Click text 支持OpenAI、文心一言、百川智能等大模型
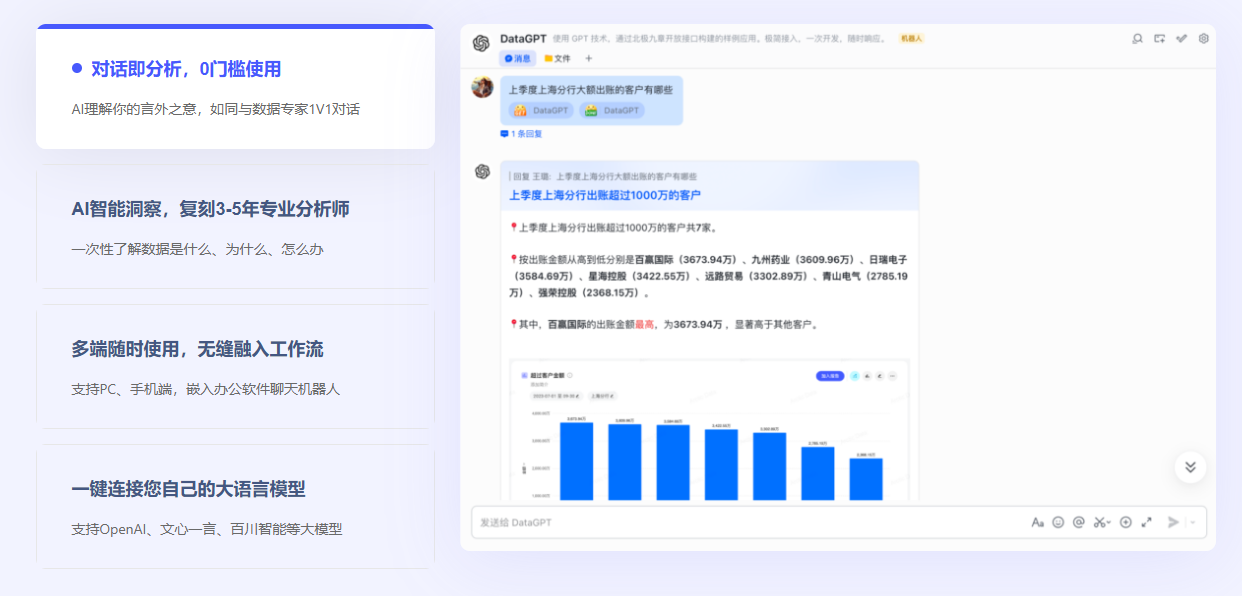 [207, 529]
